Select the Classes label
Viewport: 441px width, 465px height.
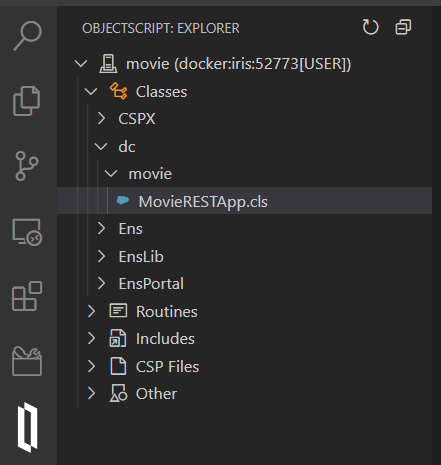161,92
